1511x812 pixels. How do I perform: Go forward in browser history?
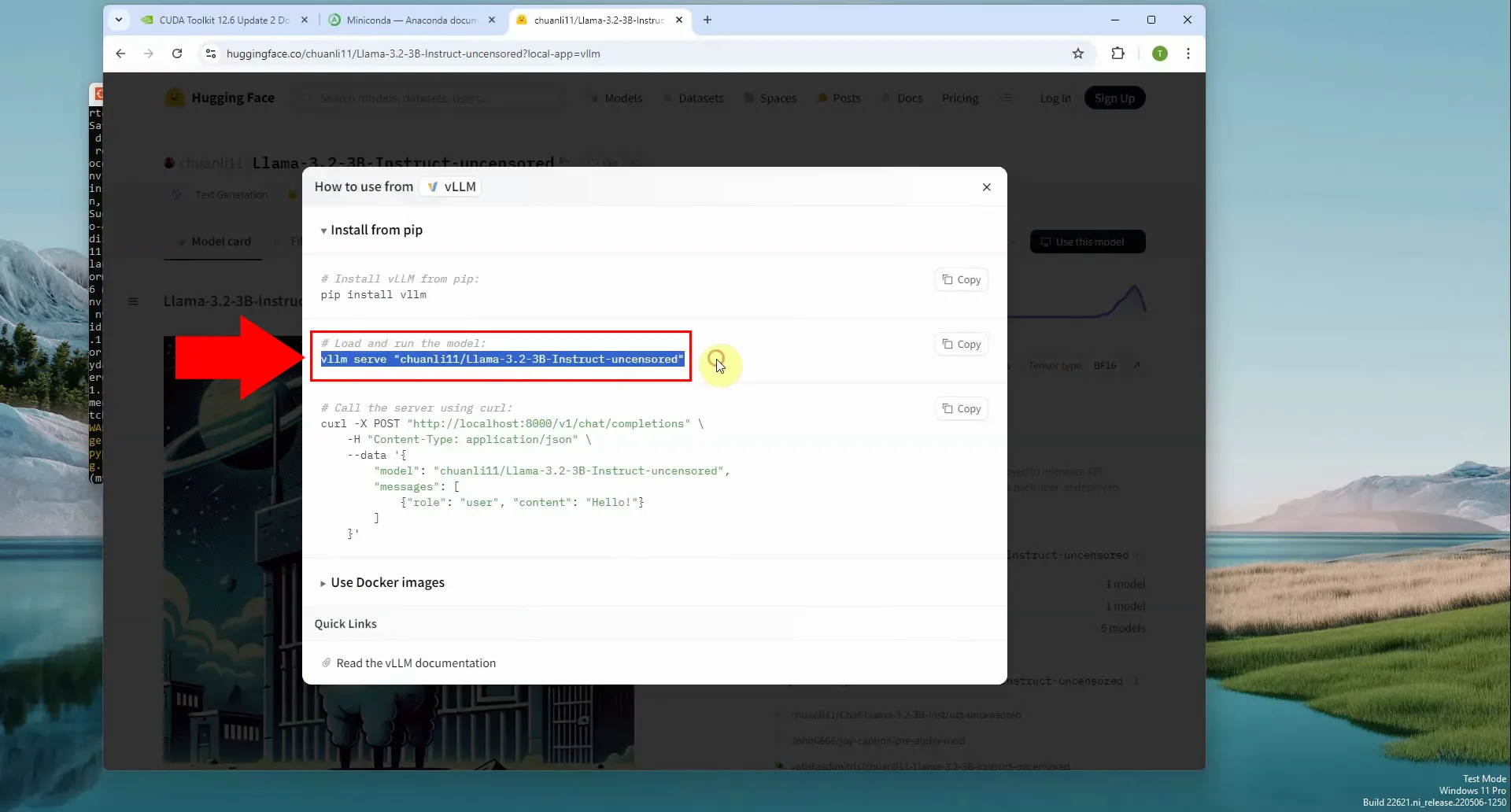148,54
